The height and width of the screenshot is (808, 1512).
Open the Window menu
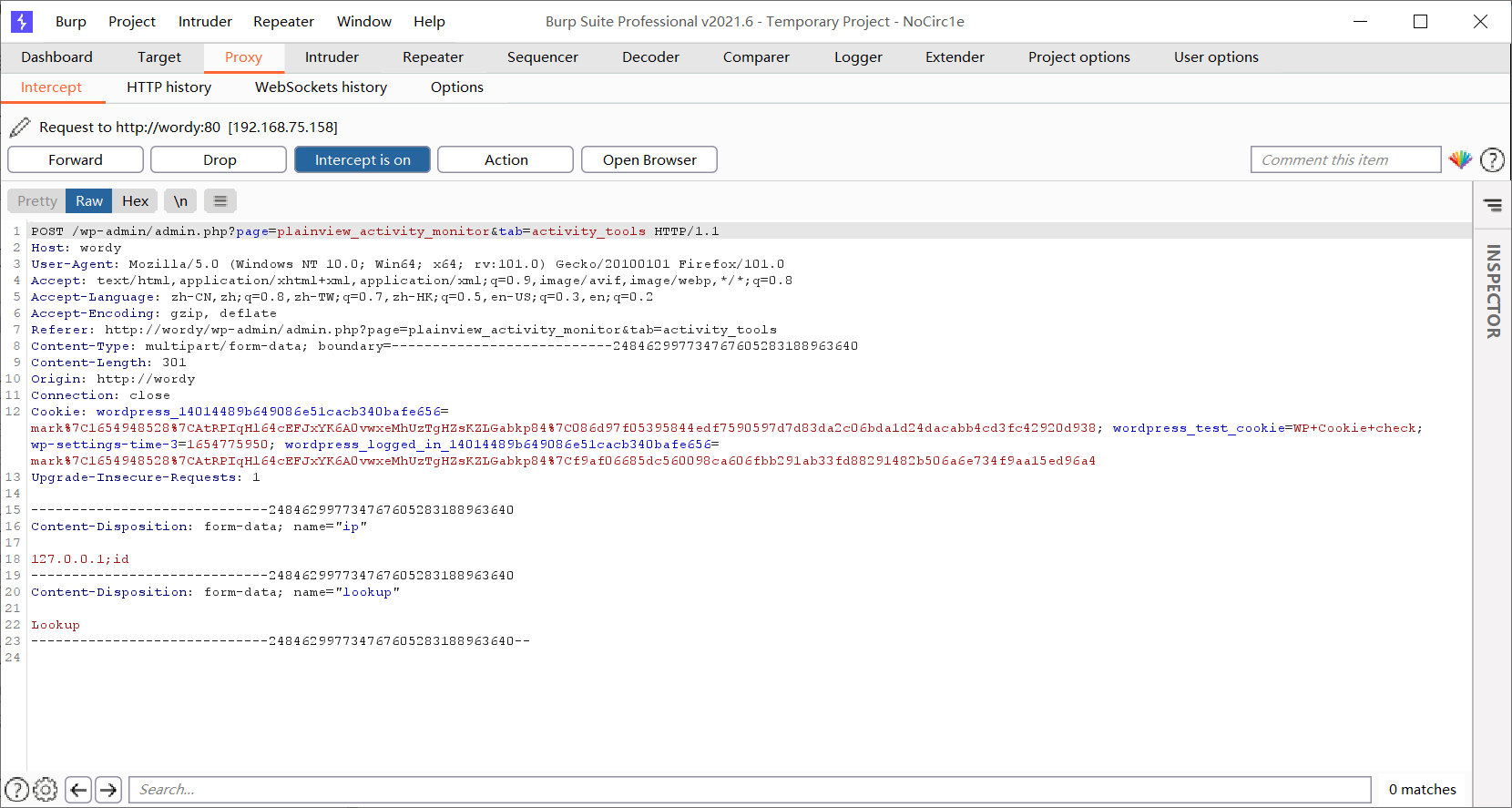click(363, 21)
